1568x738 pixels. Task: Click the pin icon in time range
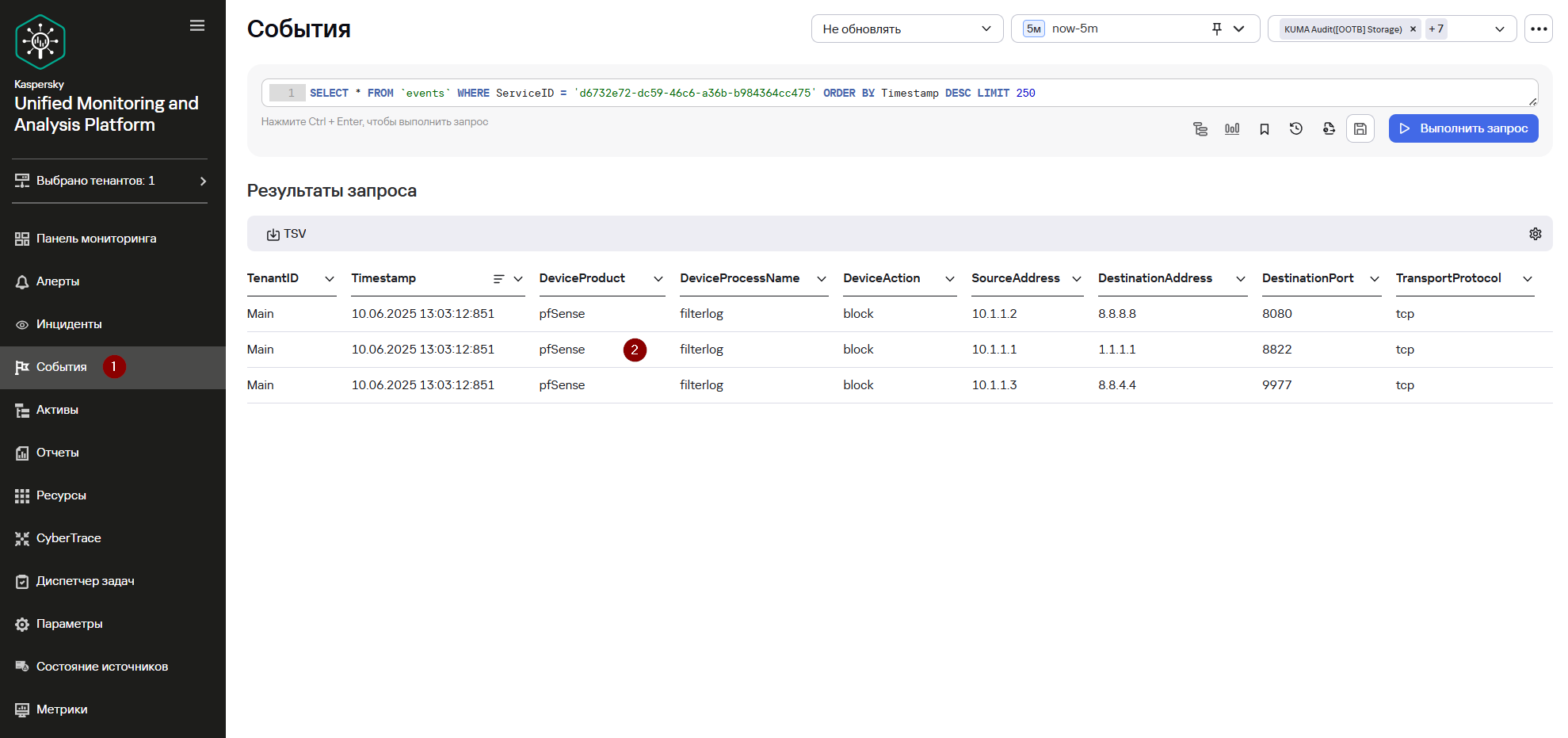[1217, 29]
